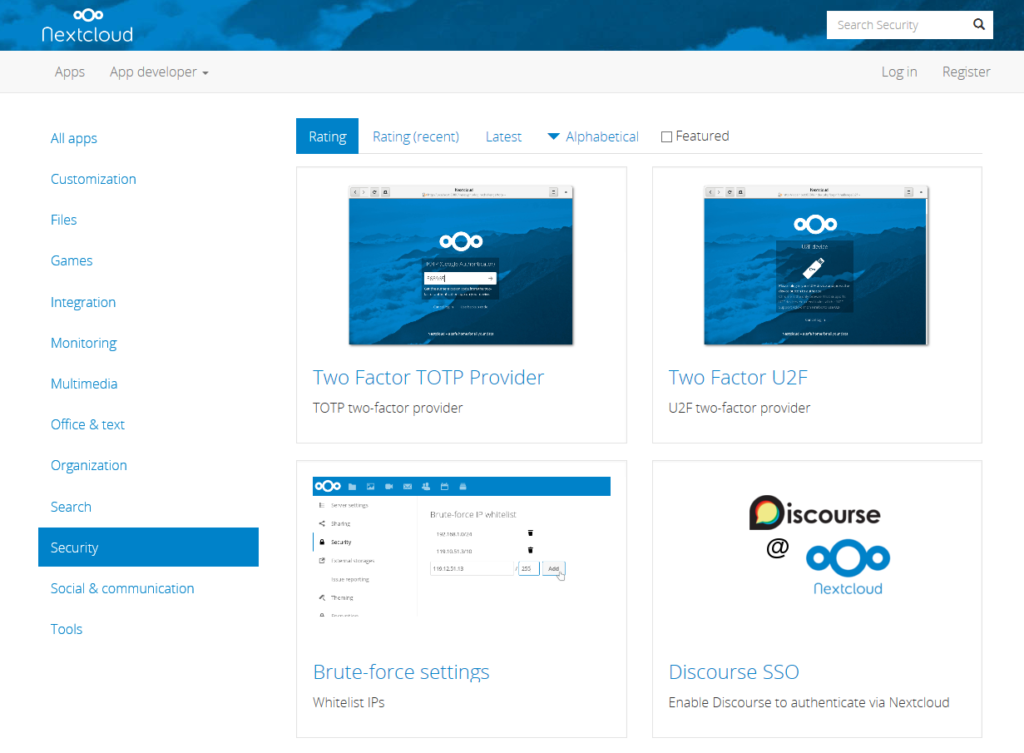Open Social & communication category
Screen dimensions: 1024x753
[122, 588]
